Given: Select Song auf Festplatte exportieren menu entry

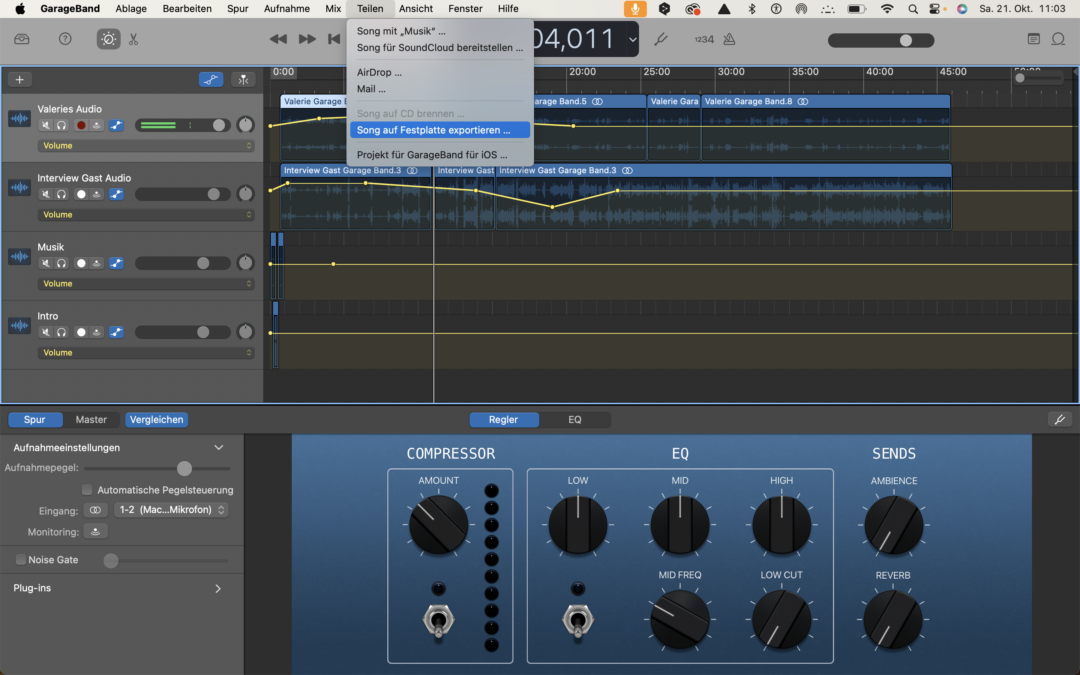Looking at the screenshot, I should pos(439,130).
